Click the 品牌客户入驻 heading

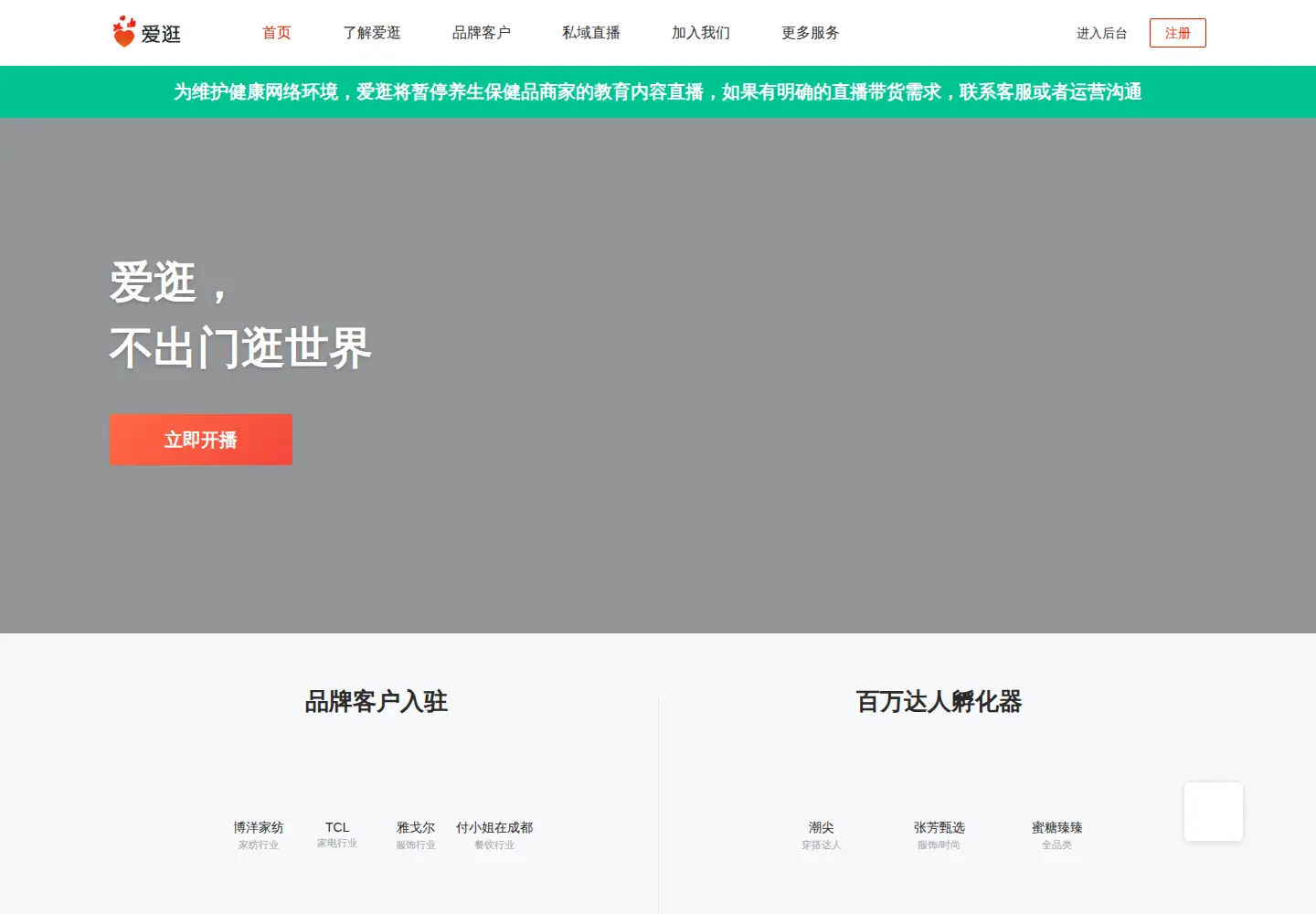click(x=376, y=701)
